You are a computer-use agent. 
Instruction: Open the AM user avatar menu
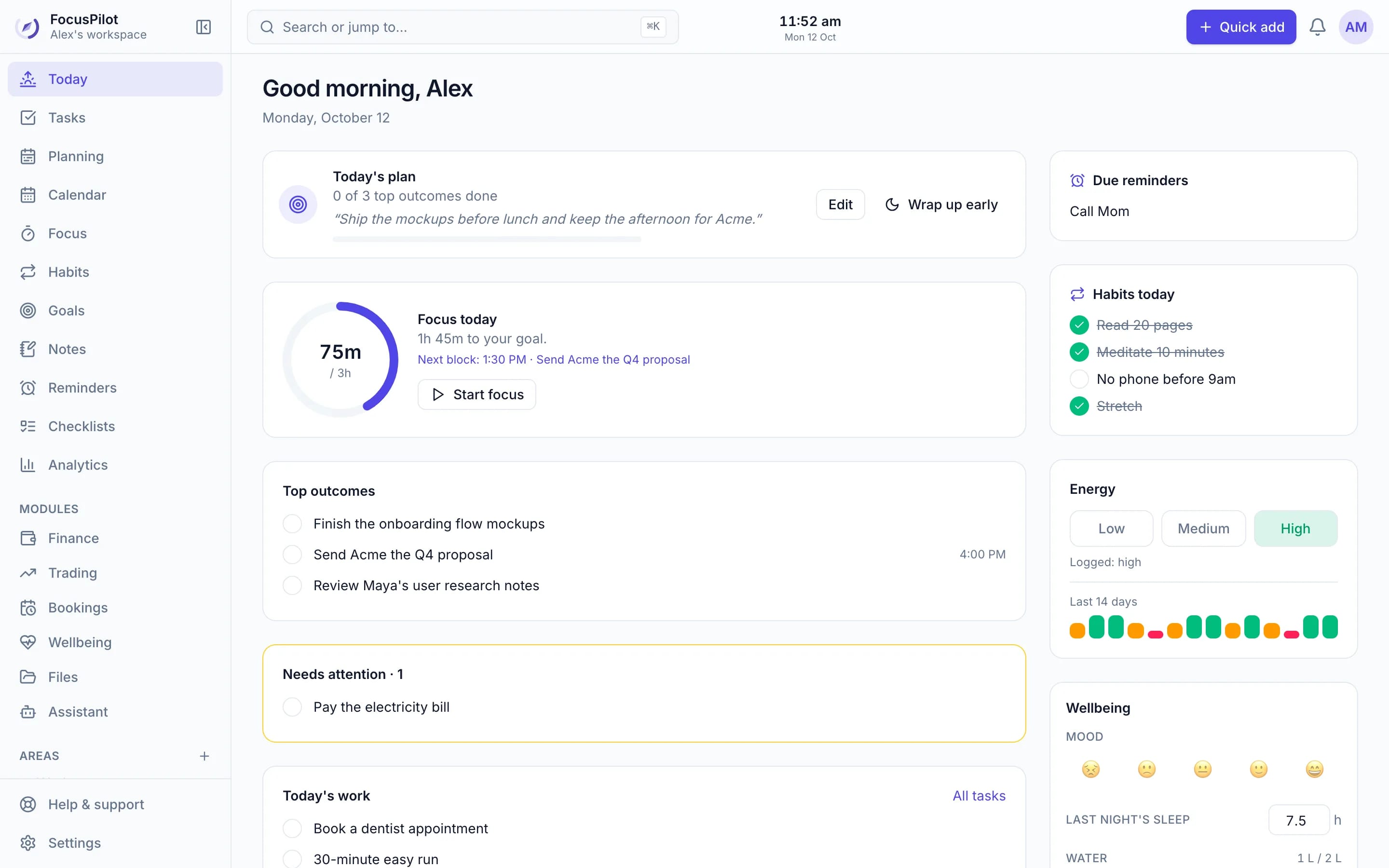(1356, 27)
